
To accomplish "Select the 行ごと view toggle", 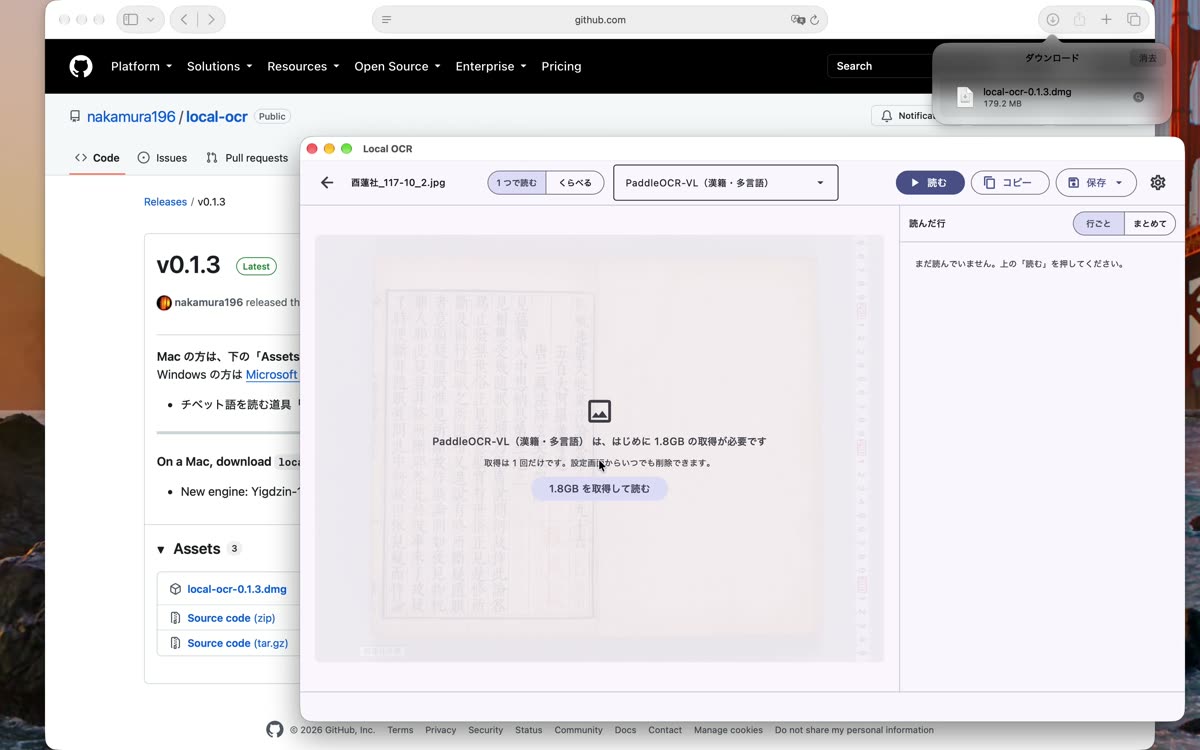I will tap(1098, 224).
